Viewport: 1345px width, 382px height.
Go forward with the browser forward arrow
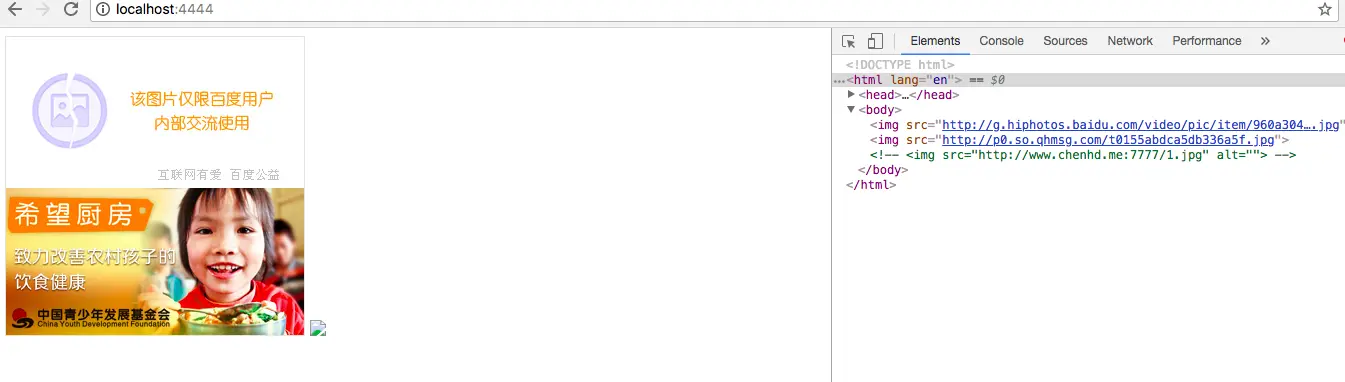43,10
